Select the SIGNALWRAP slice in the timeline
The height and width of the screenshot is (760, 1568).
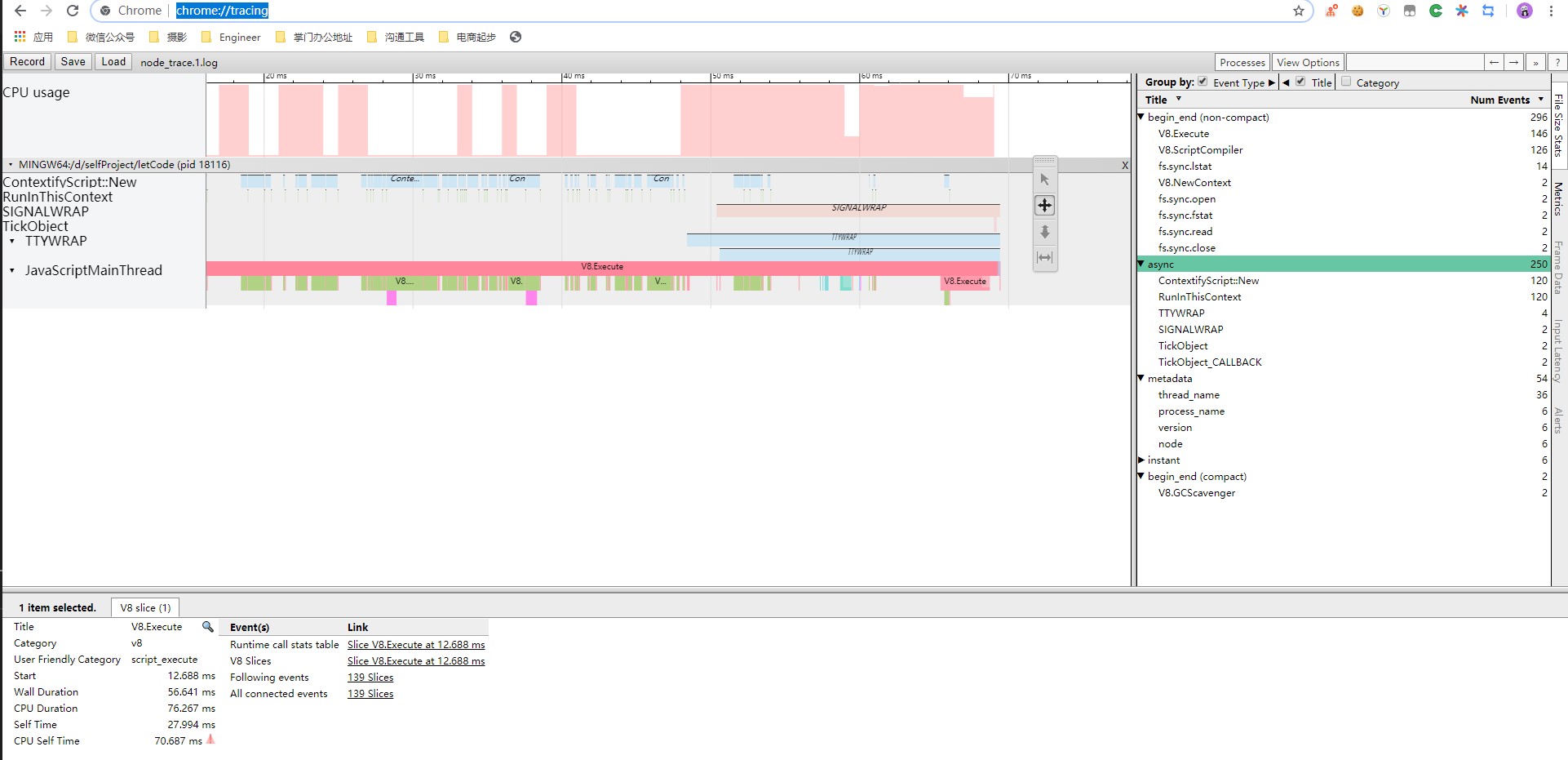coord(858,210)
